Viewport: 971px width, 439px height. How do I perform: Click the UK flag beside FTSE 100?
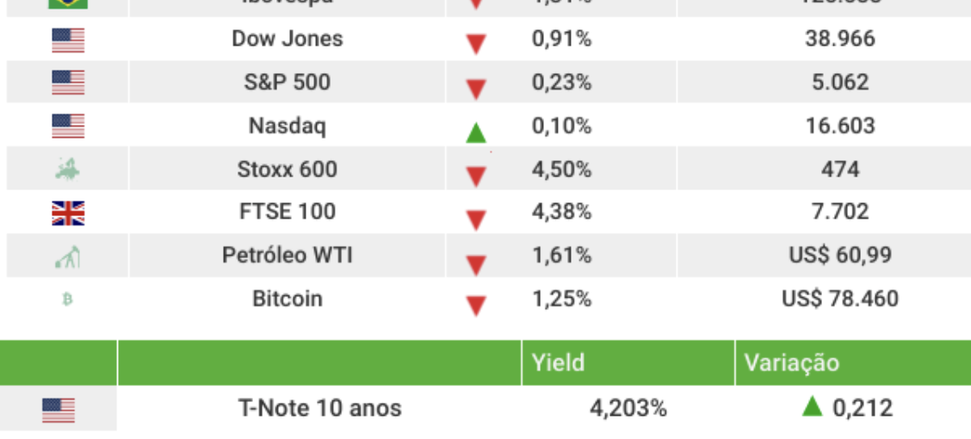68,212
